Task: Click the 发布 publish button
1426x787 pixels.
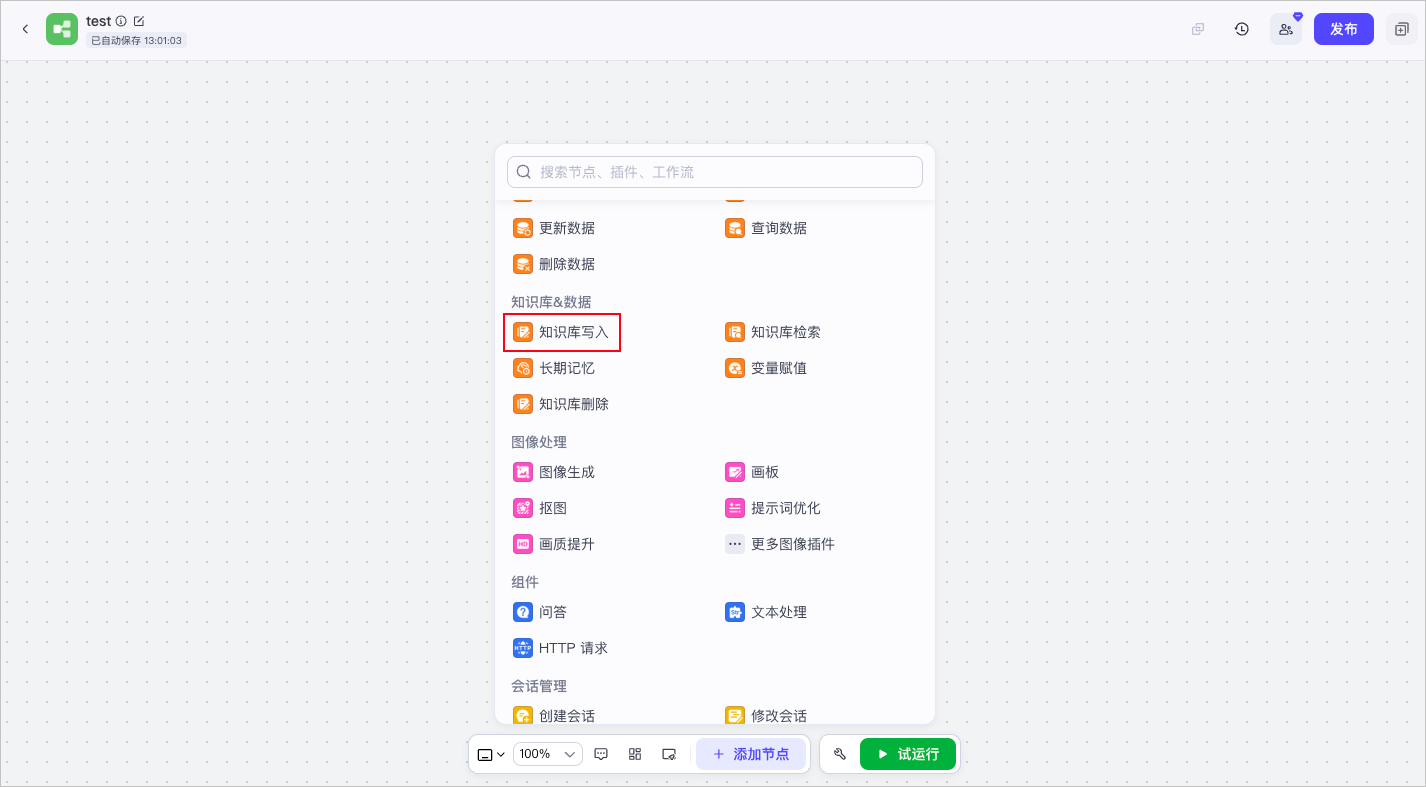Action: (1344, 29)
